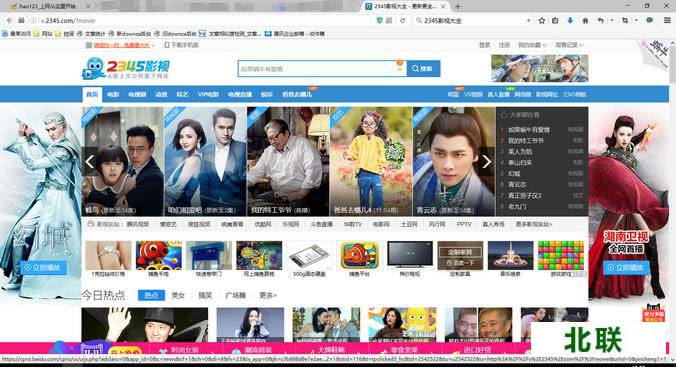Click 注册 link at top right
The width and height of the screenshot is (676, 367).
(x=504, y=45)
